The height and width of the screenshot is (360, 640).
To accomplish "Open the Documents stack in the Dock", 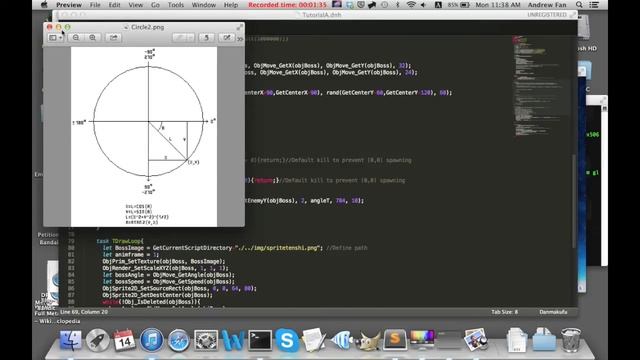I will (x=517, y=340).
